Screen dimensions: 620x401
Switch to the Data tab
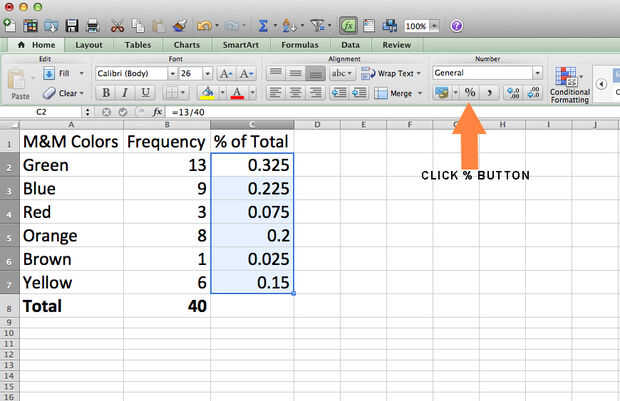tap(350, 45)
